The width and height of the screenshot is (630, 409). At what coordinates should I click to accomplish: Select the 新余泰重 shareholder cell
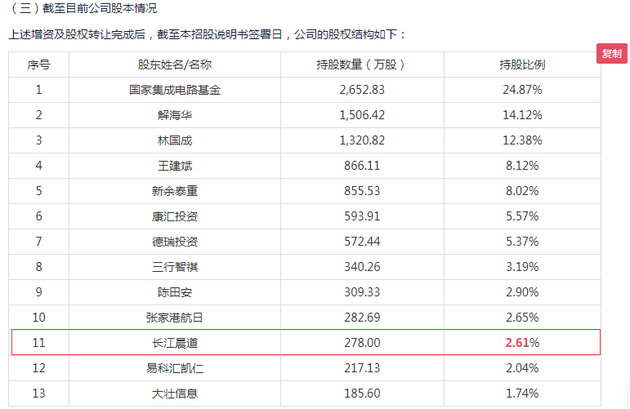tap(167, 190)
